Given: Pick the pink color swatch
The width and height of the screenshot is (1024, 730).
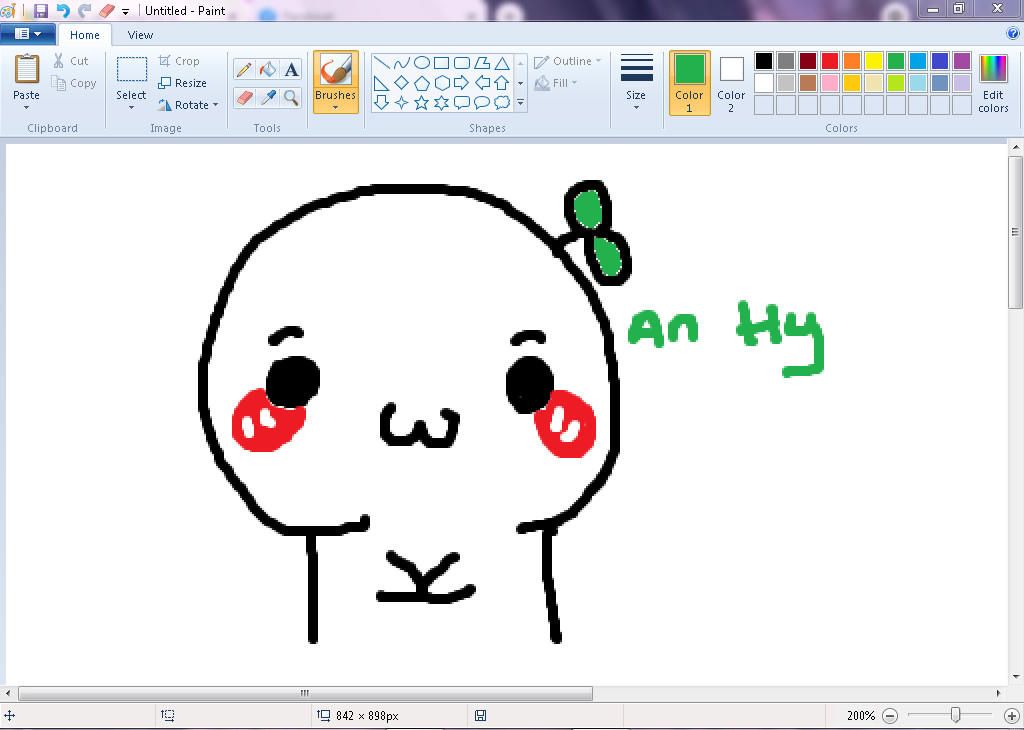Looking at the screenshot, I should [x=830, y=82].
